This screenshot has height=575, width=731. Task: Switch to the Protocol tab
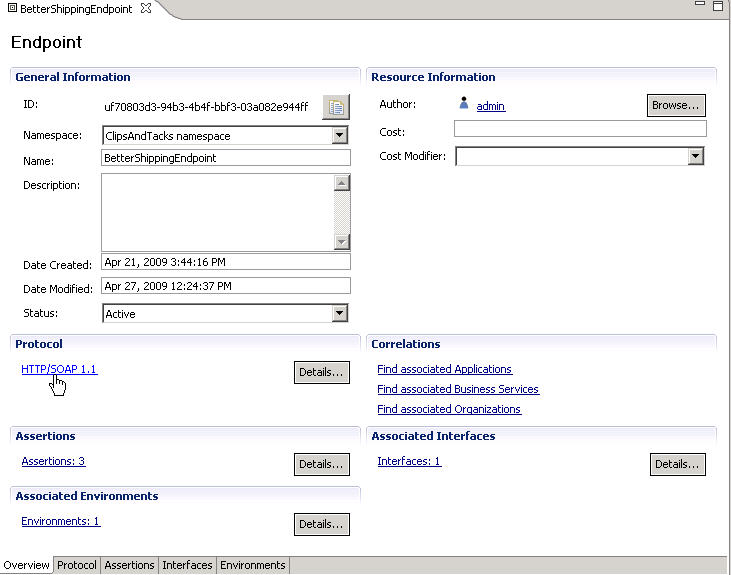(x=77, y=565)
